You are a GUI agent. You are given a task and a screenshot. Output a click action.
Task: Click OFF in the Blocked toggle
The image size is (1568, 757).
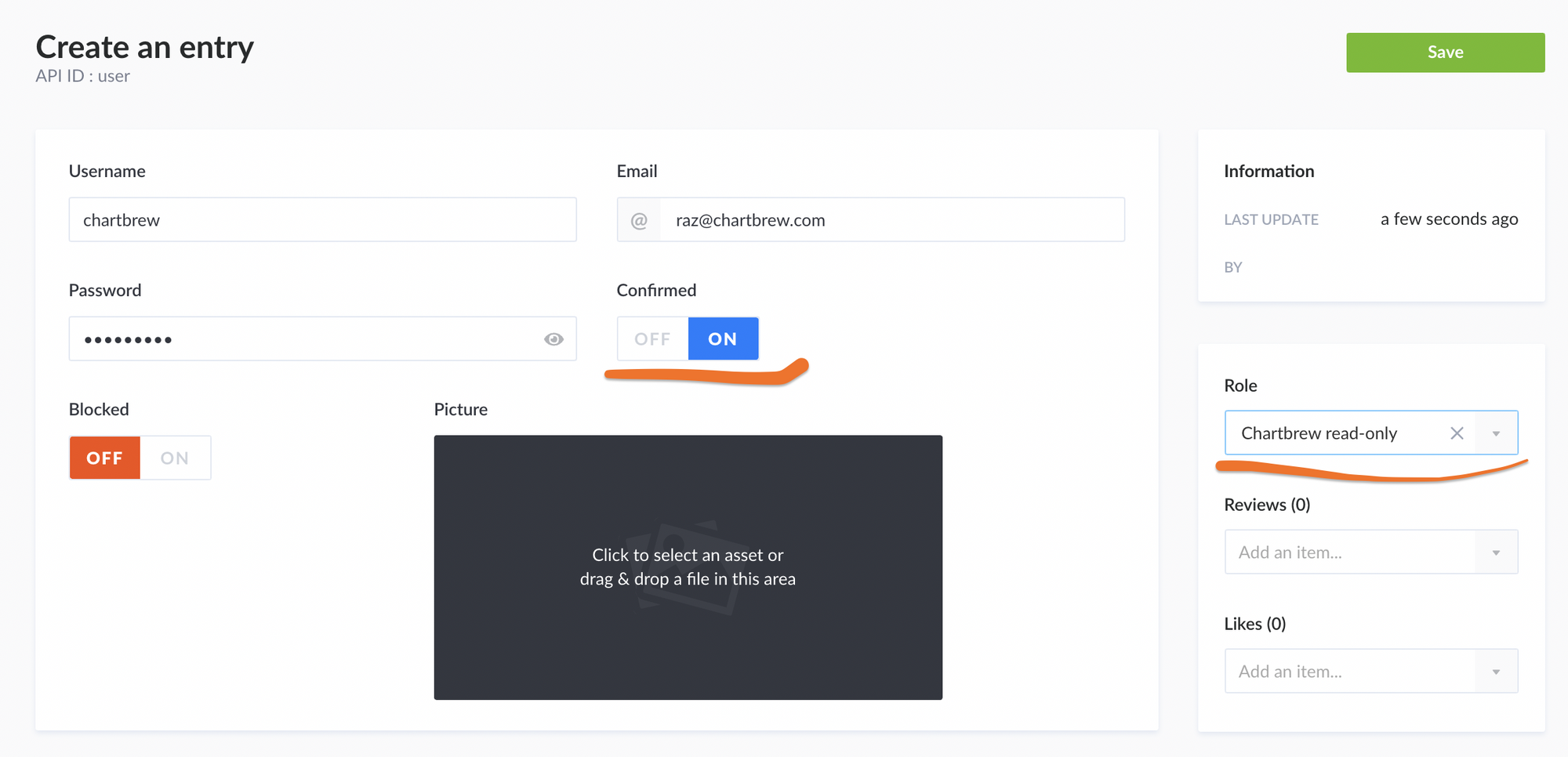[x=104, y=458]
